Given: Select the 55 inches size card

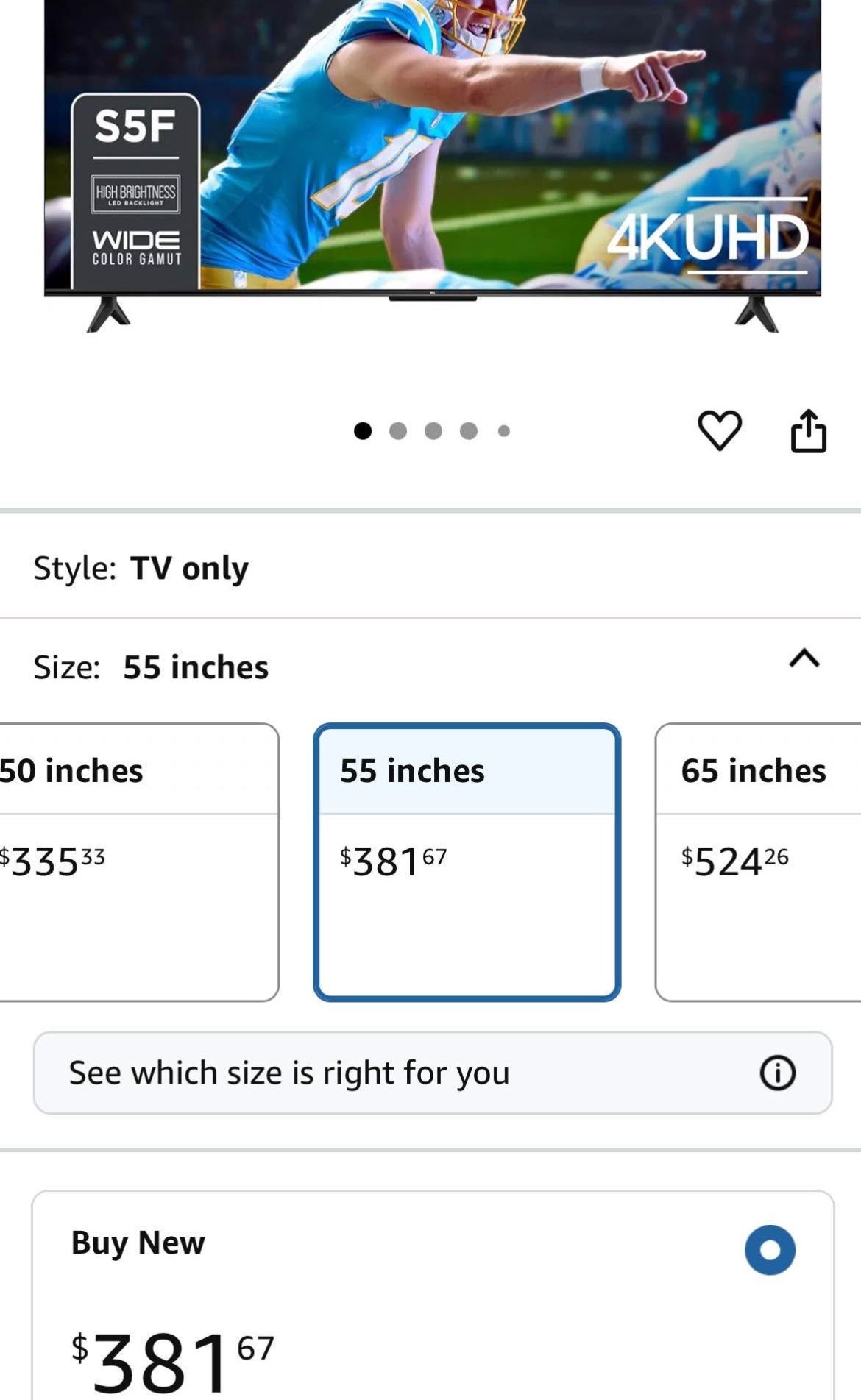Looking at the screenshot, I should pos(467,861).
